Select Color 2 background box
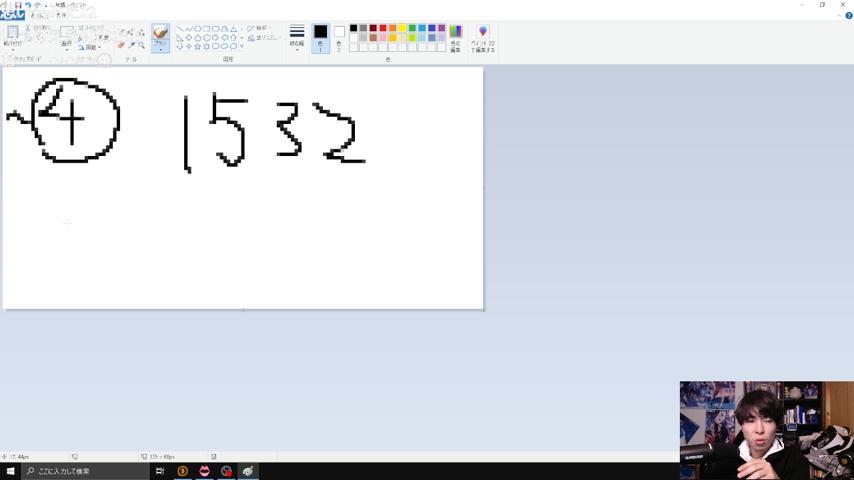 [339, 38]
